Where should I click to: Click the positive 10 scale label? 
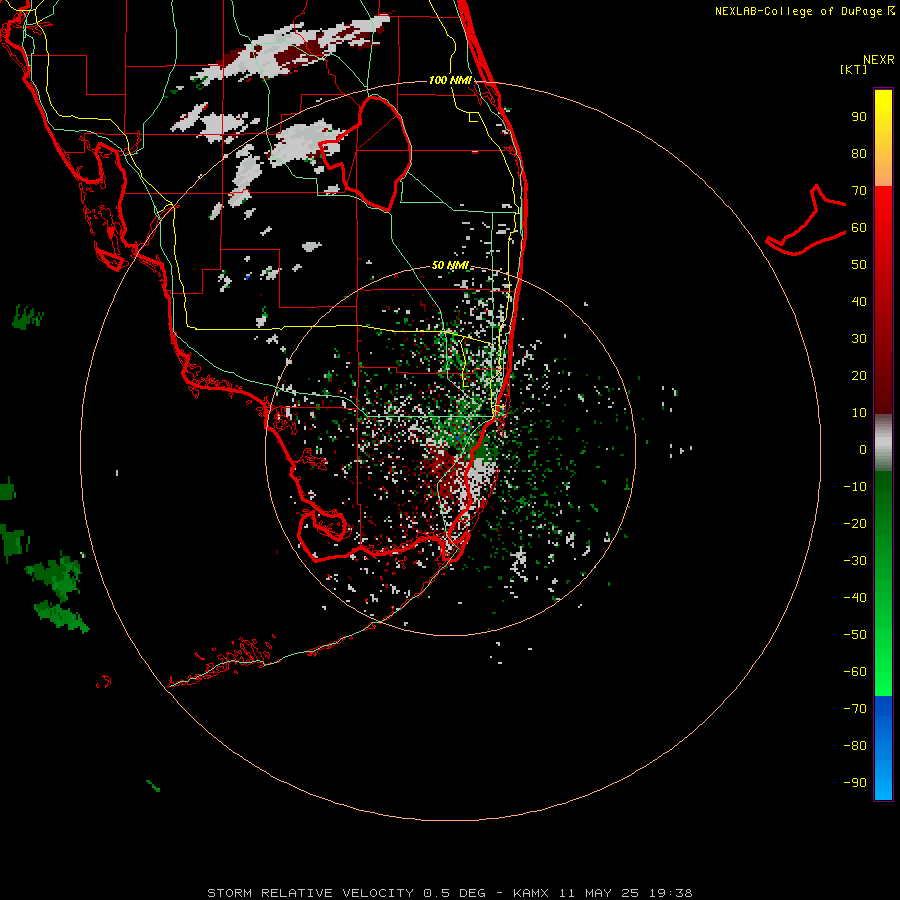[859, 413]
